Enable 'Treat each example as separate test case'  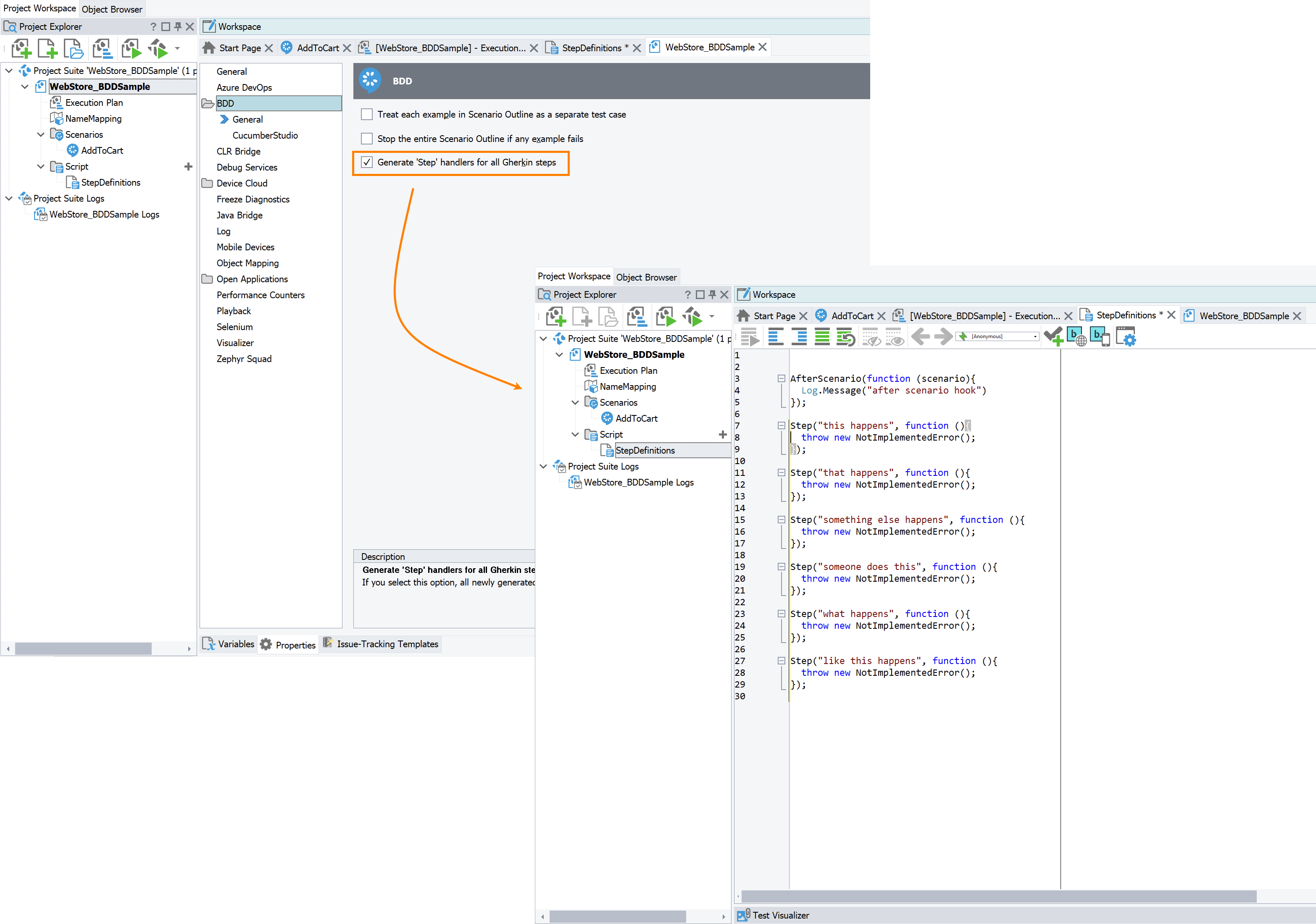(367, 115)
